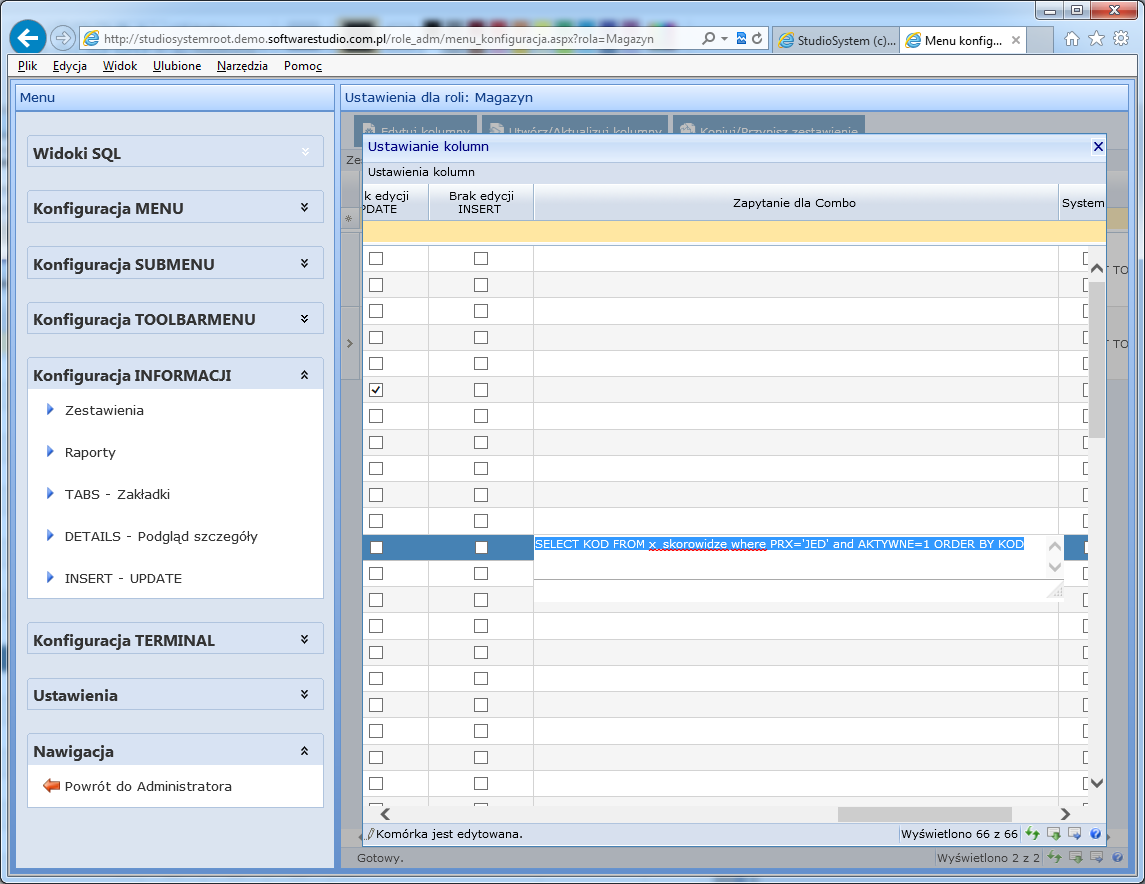Click the red return arrow icon under Nawigacja
The image size is (1145, 884).
tap(51, 785)
